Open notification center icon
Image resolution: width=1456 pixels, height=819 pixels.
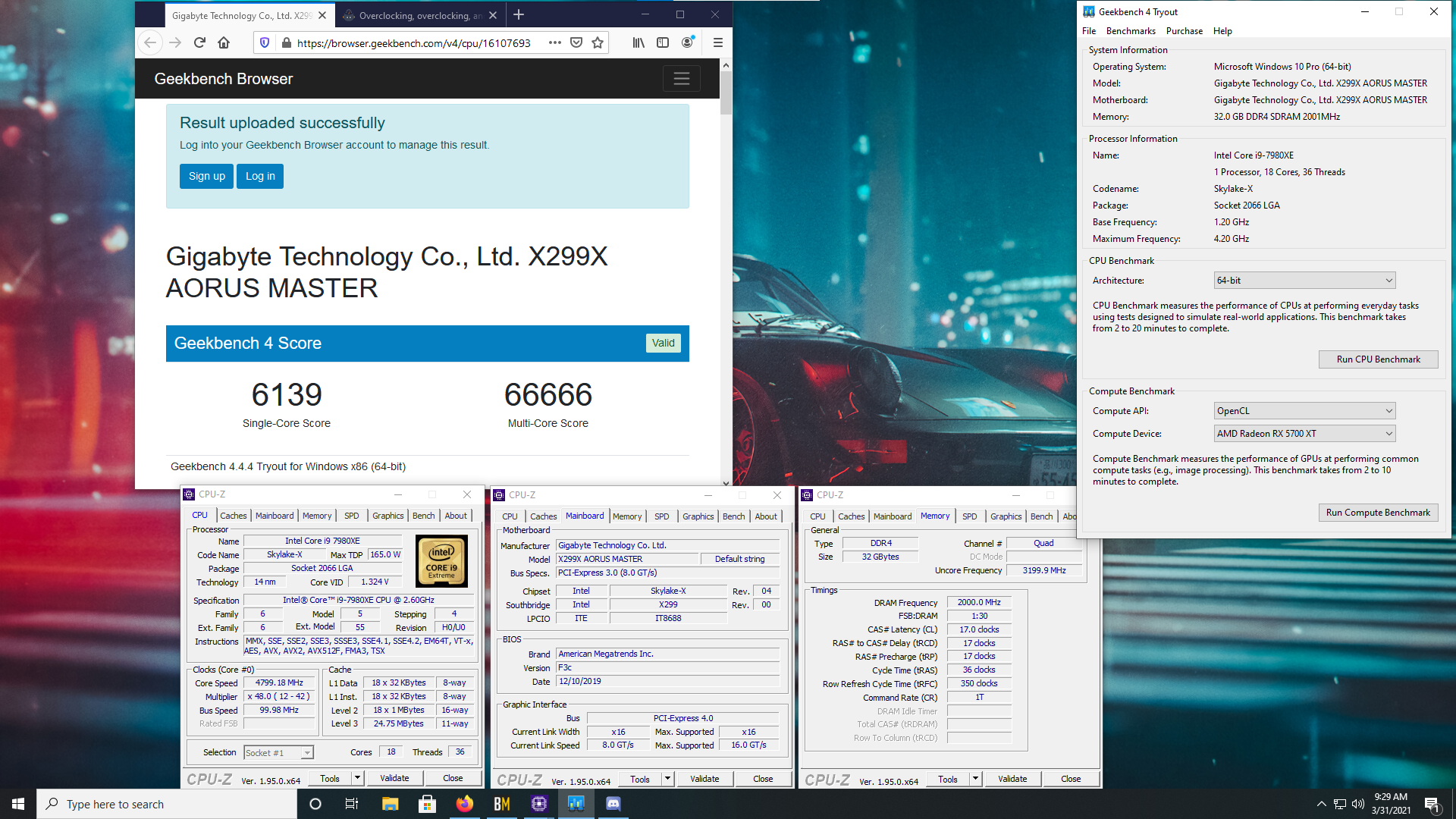[x=1432, y=804]
